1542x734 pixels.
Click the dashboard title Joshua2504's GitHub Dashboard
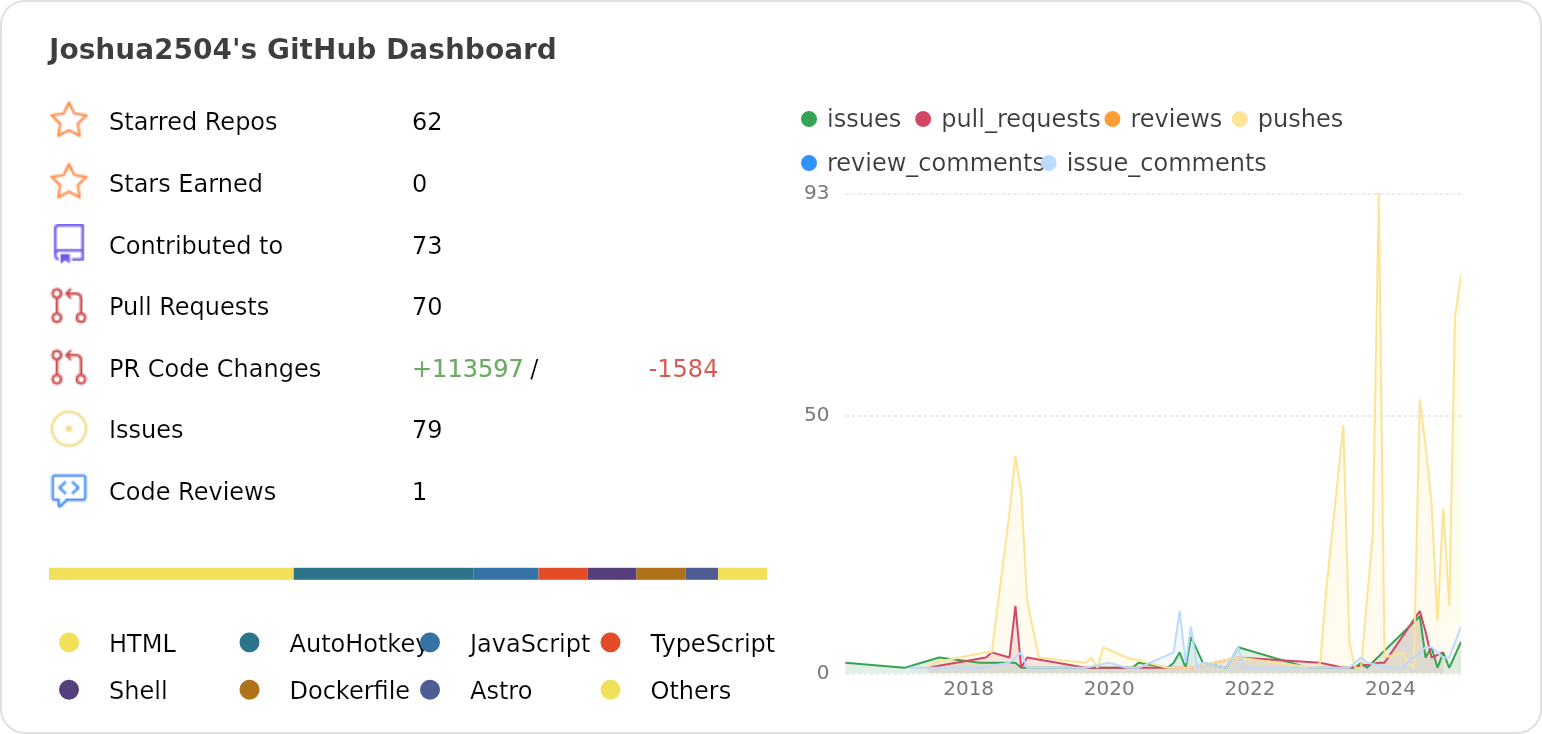pyautogui.click(x=302, y=49)
